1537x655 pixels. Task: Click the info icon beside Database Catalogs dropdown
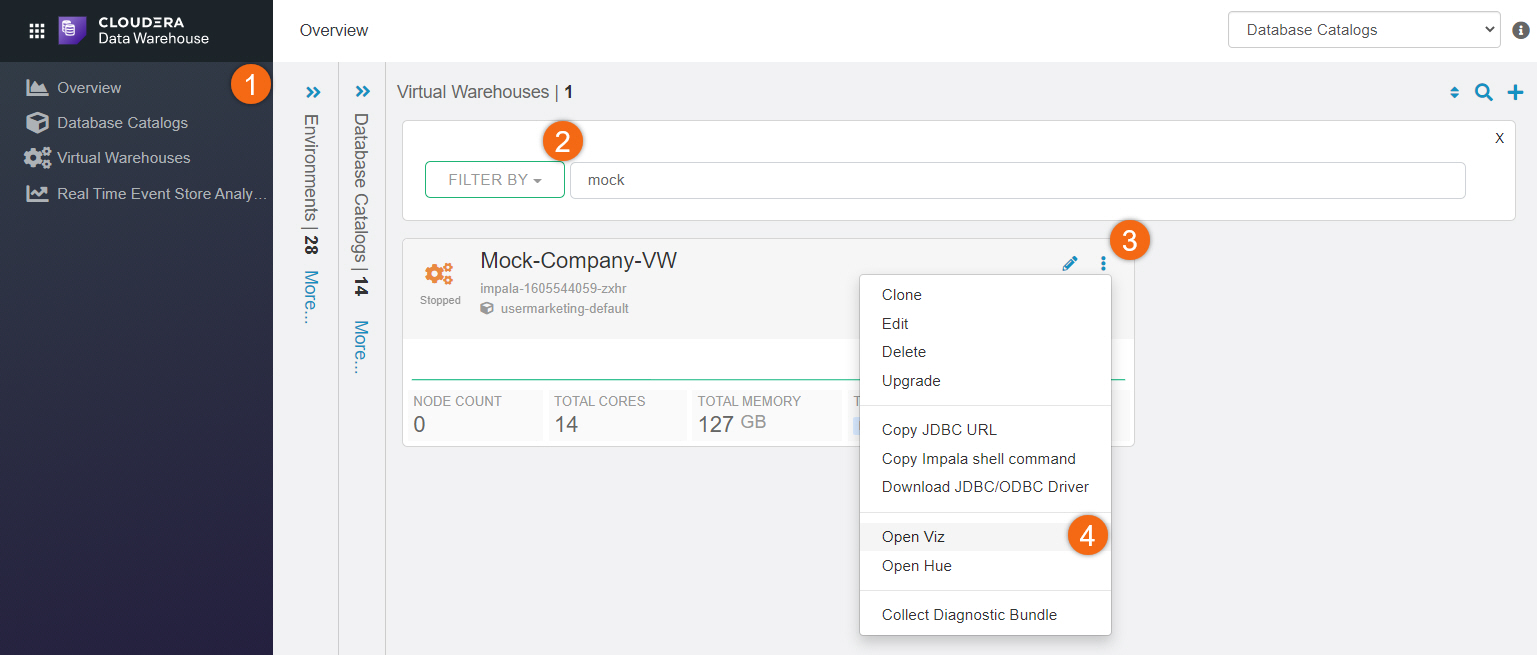(1521, 30)
